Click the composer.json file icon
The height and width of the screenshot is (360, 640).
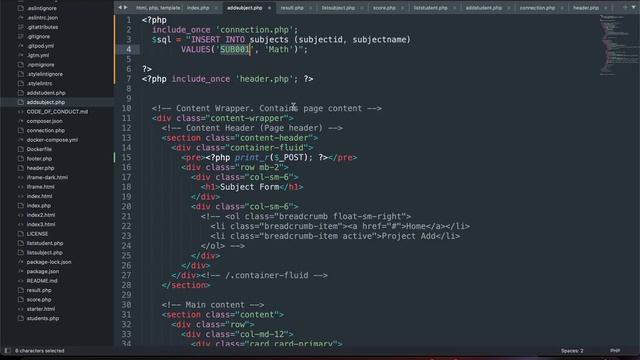click(x=20, y=121)
